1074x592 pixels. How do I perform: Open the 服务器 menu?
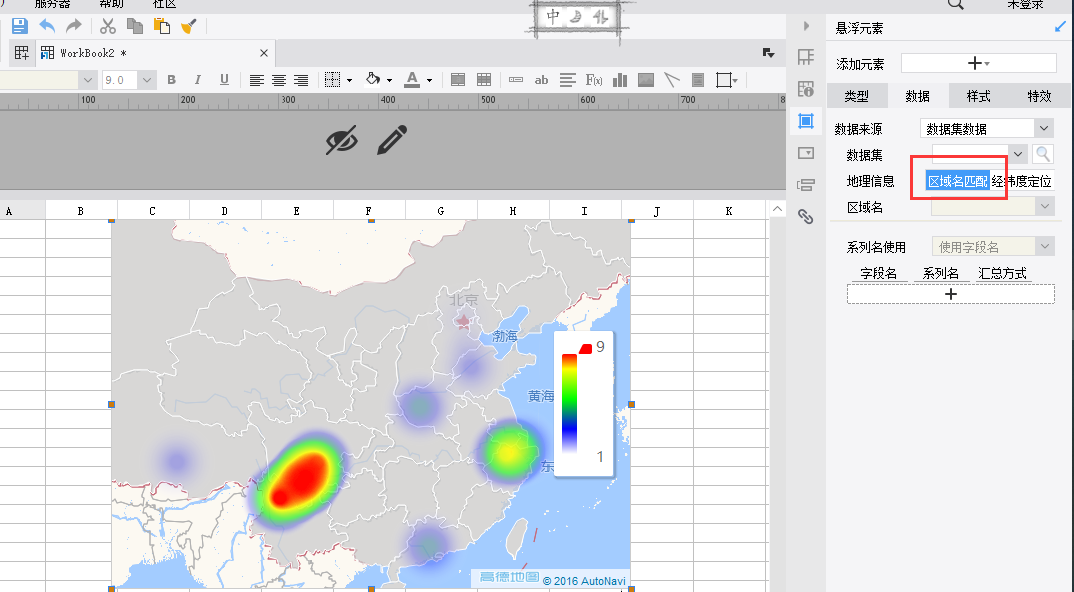[53, 3]
